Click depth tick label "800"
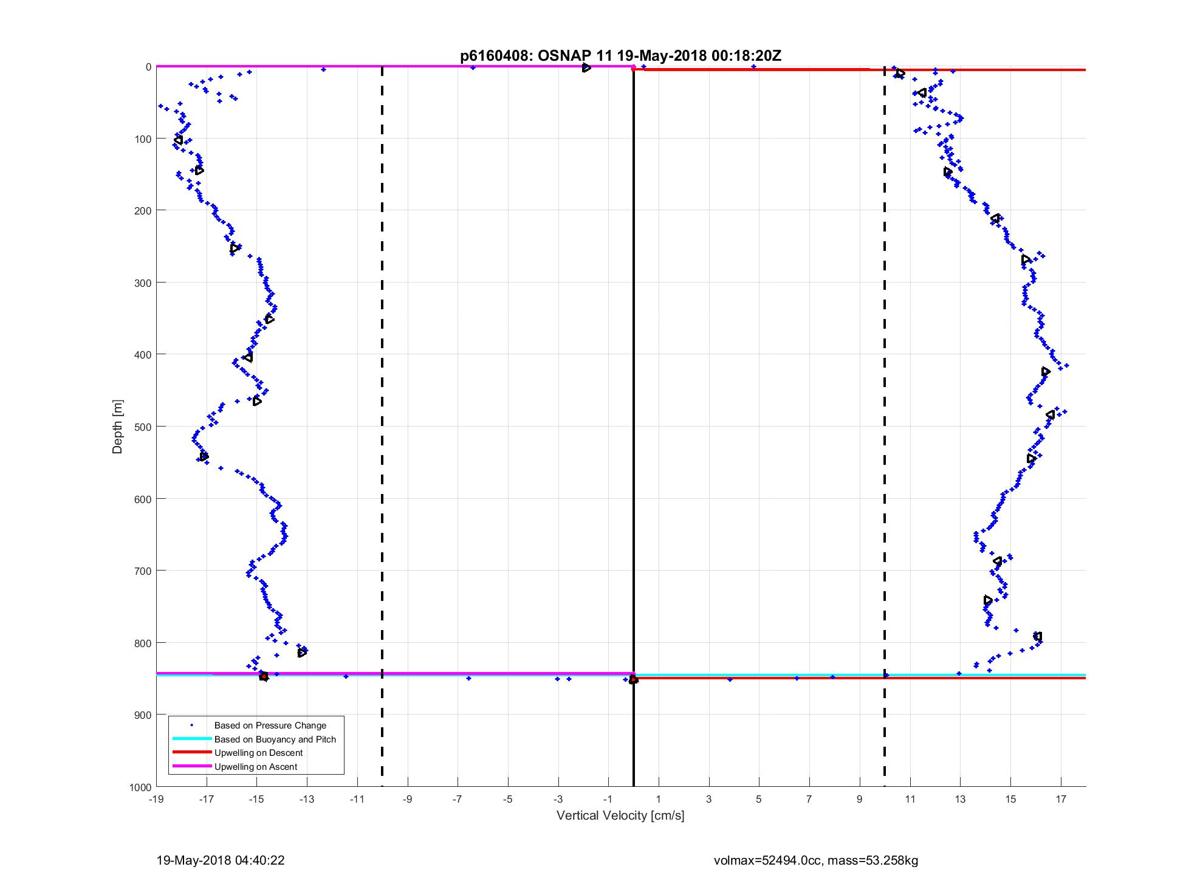 pos(143,643)
